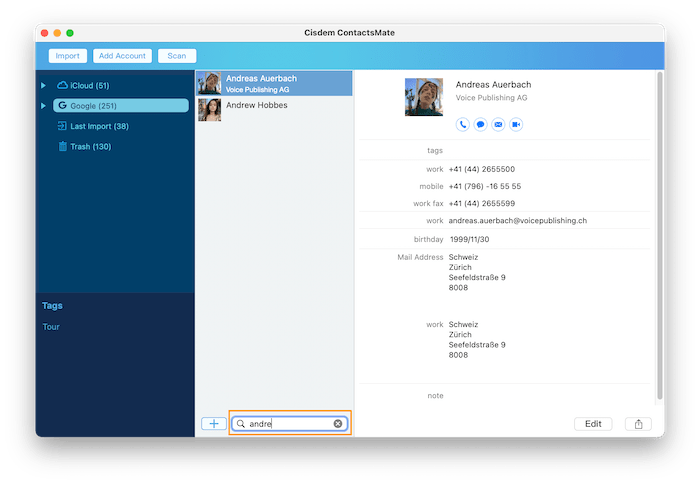Select Andrew Hobbes in contact list
Viewport: 700px width, 484px height.
coord(274,110)
